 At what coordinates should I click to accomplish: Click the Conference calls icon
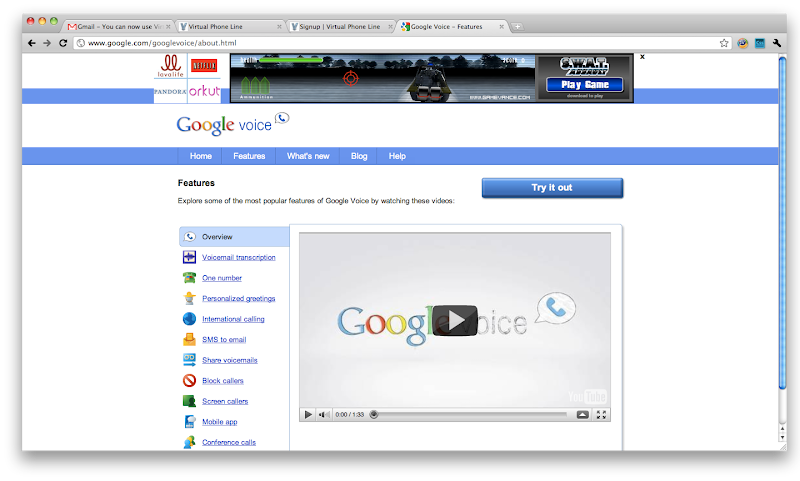(x=189, y=442)
